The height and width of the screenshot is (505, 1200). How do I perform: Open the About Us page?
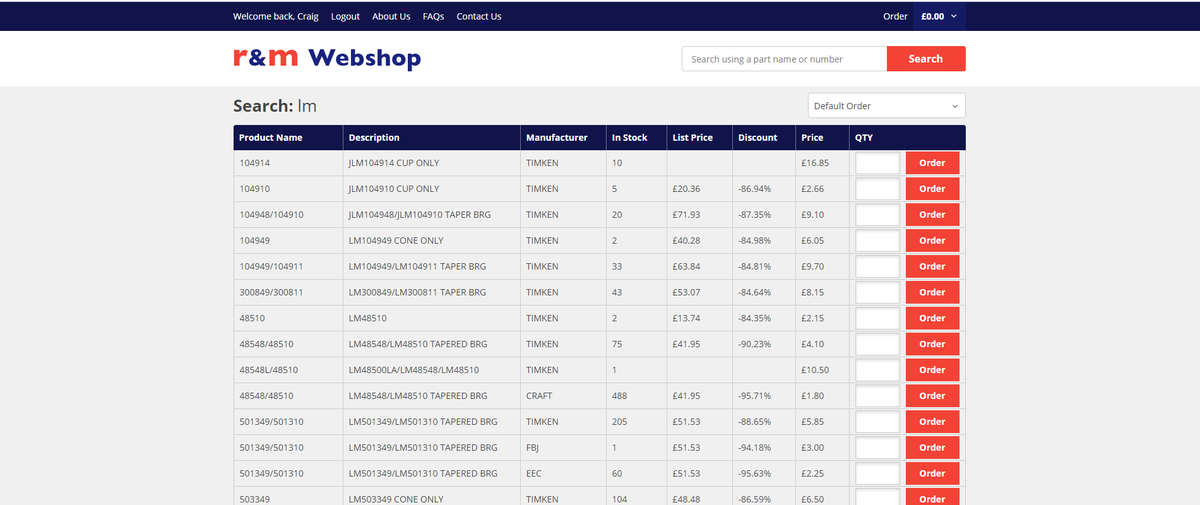click(391, 16)
